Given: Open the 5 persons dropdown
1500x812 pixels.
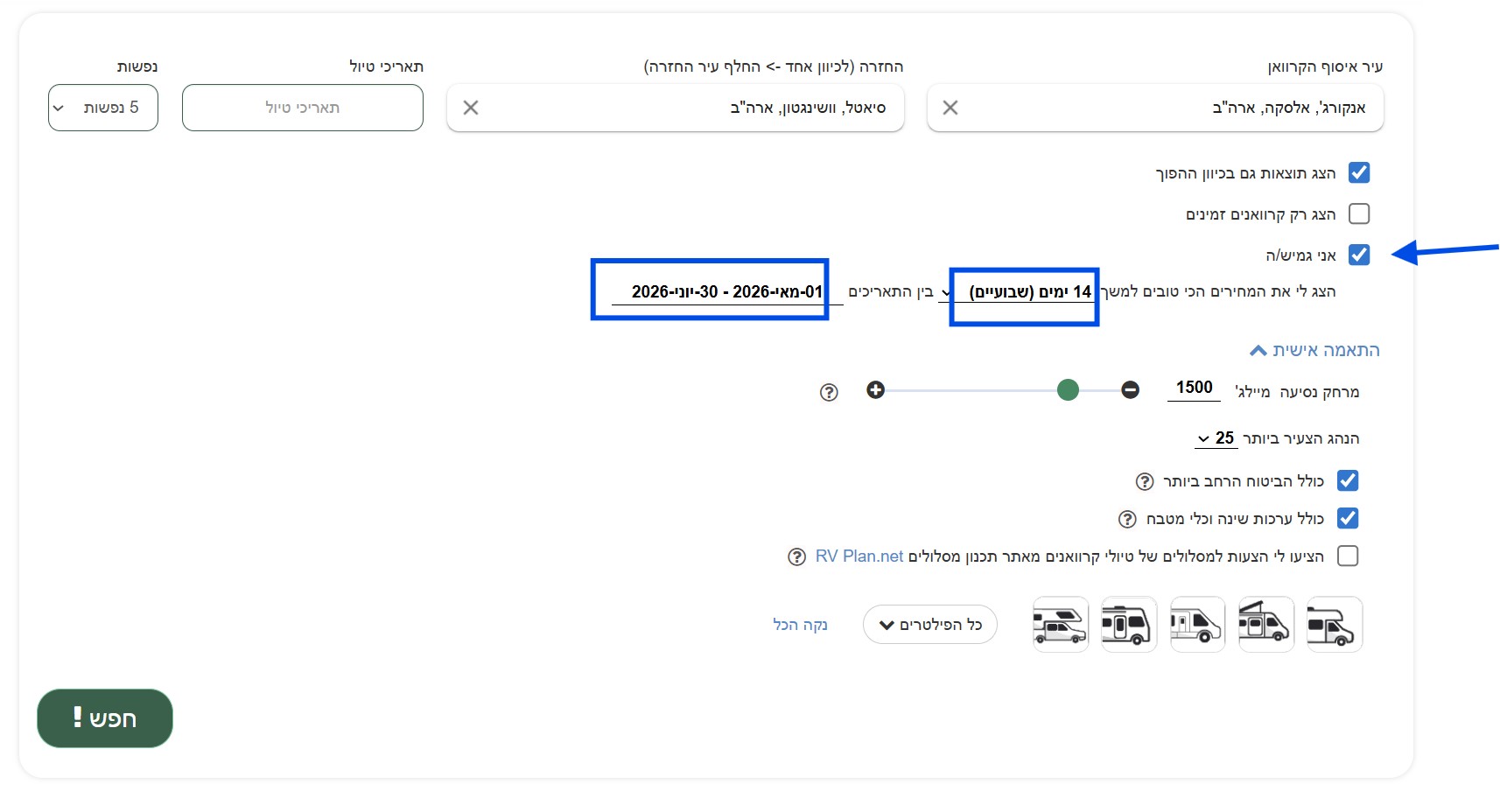Looking at the screenshot, I should [x=103, y=108].
